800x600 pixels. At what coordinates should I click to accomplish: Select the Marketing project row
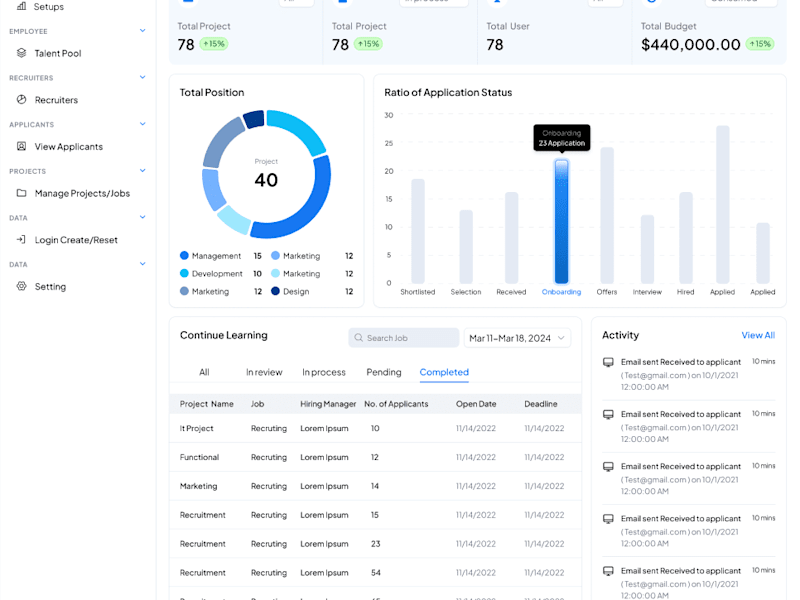tap(376, 486)
